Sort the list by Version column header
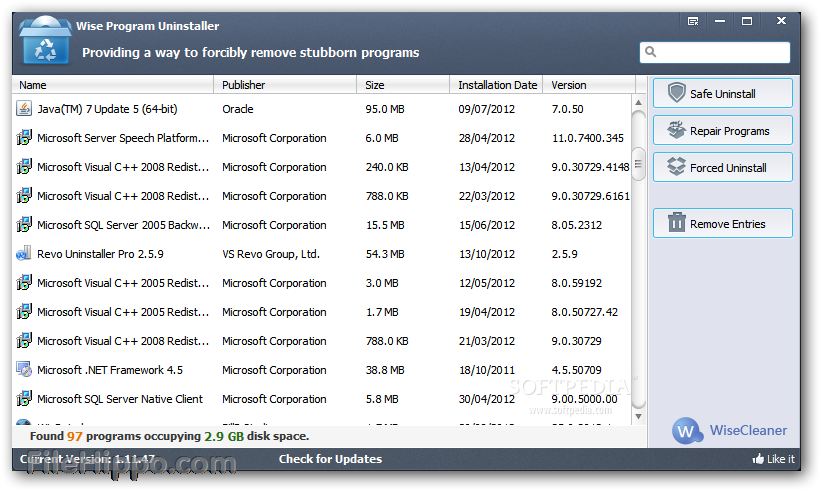Screen dimensions: 821x491 (589, 85)
